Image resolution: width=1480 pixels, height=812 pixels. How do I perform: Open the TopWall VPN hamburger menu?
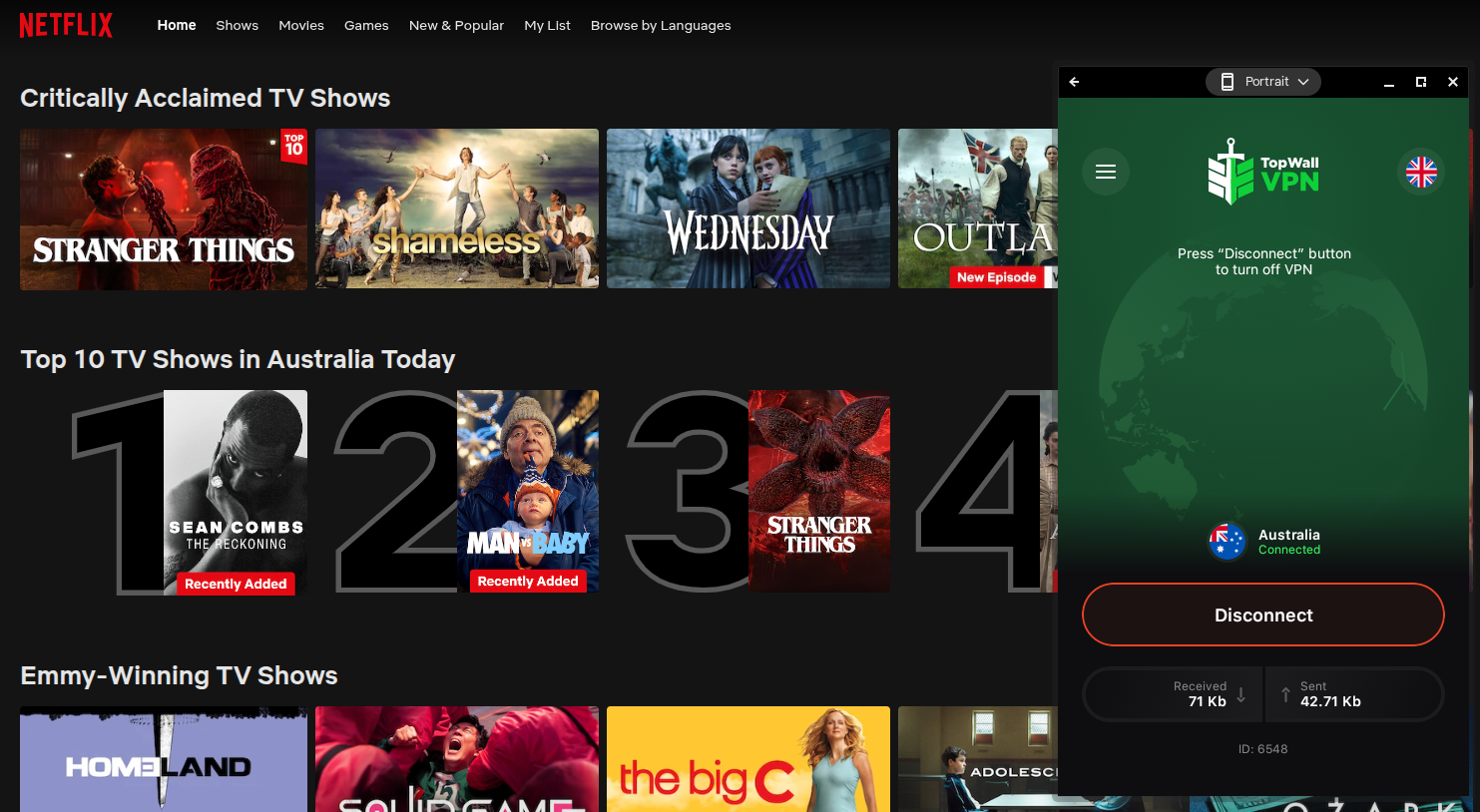(x=1105, y=172)
